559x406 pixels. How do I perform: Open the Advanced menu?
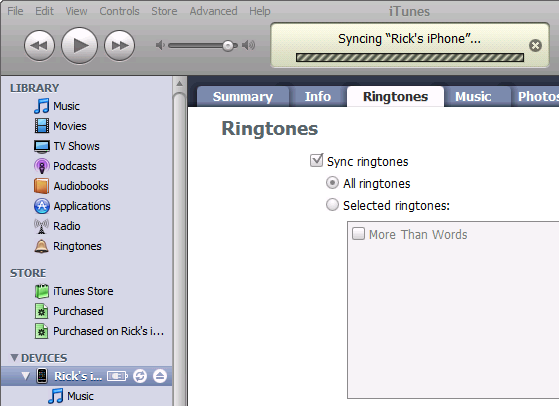point(213,11)
